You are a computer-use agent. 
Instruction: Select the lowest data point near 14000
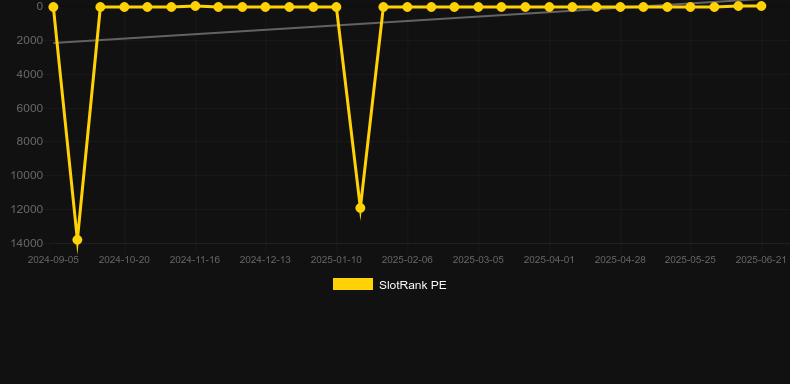(x=77, y=240)
